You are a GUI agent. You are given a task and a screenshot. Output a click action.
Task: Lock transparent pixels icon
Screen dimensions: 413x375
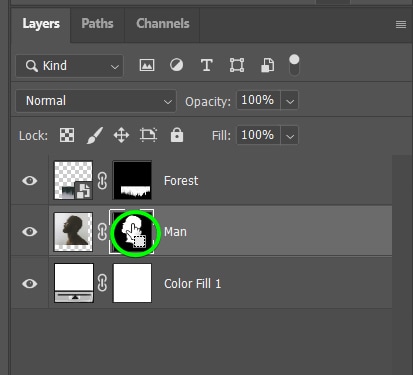tap(67, 135)
